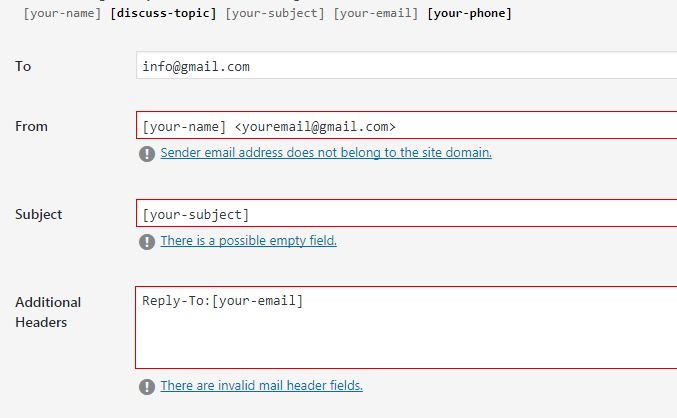Viewport: 677px width, 418px height.
Task: Click into the From input field
Action: [406, 125]
